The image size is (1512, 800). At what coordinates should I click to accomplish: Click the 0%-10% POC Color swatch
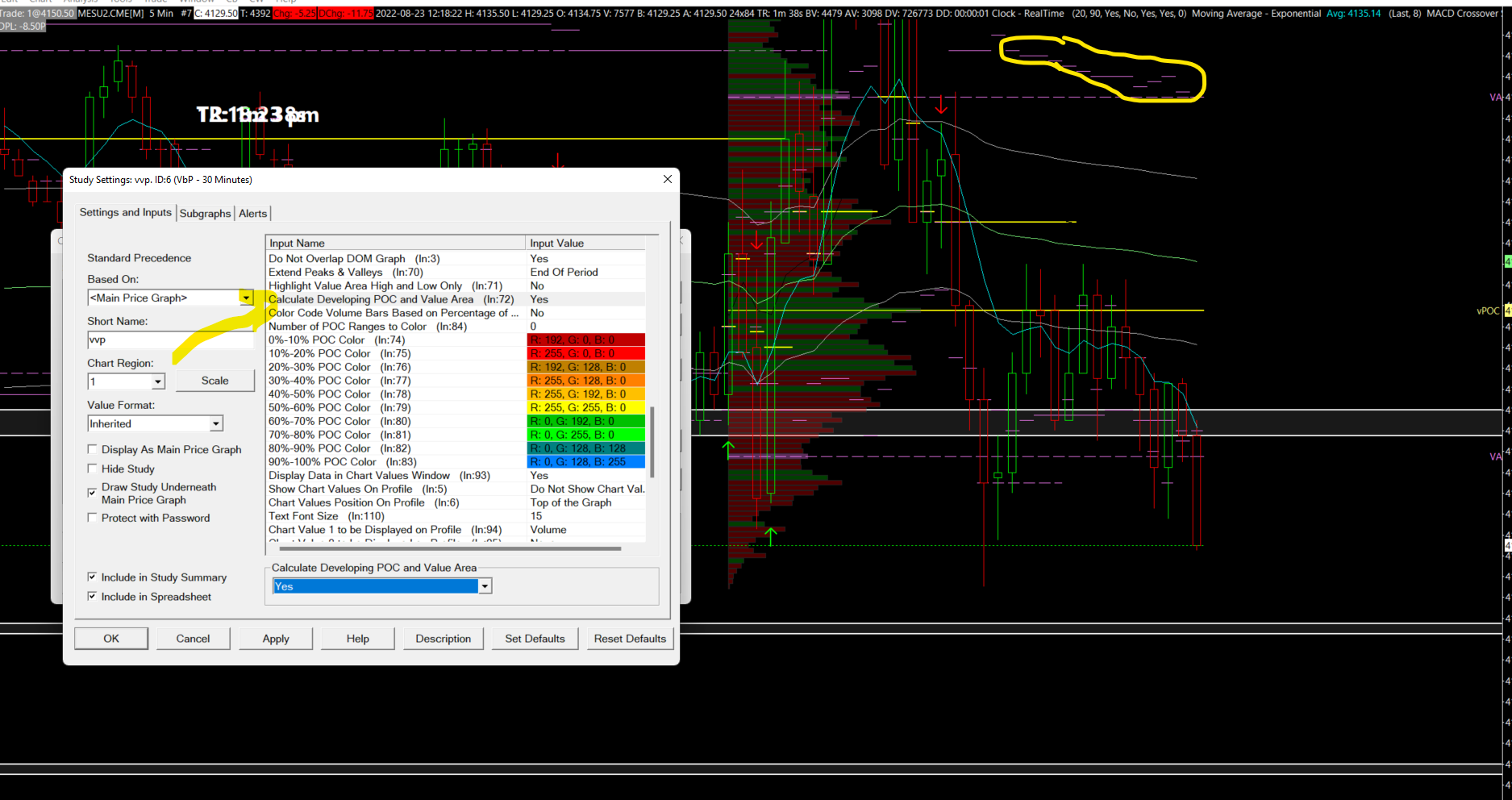point(585,340)
